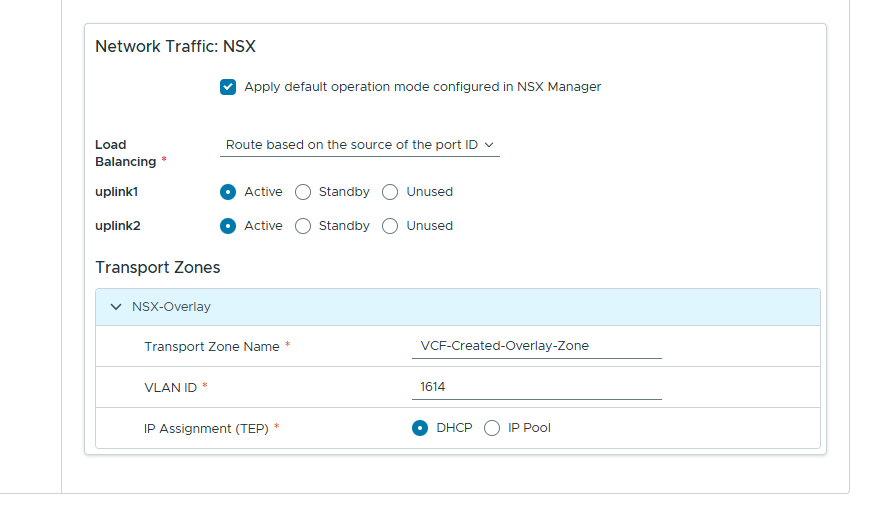The height and width of the screenshot is (520, 894).
Task: Click the Network Traffic: NSX heading
Action: (x=176, y=46)
